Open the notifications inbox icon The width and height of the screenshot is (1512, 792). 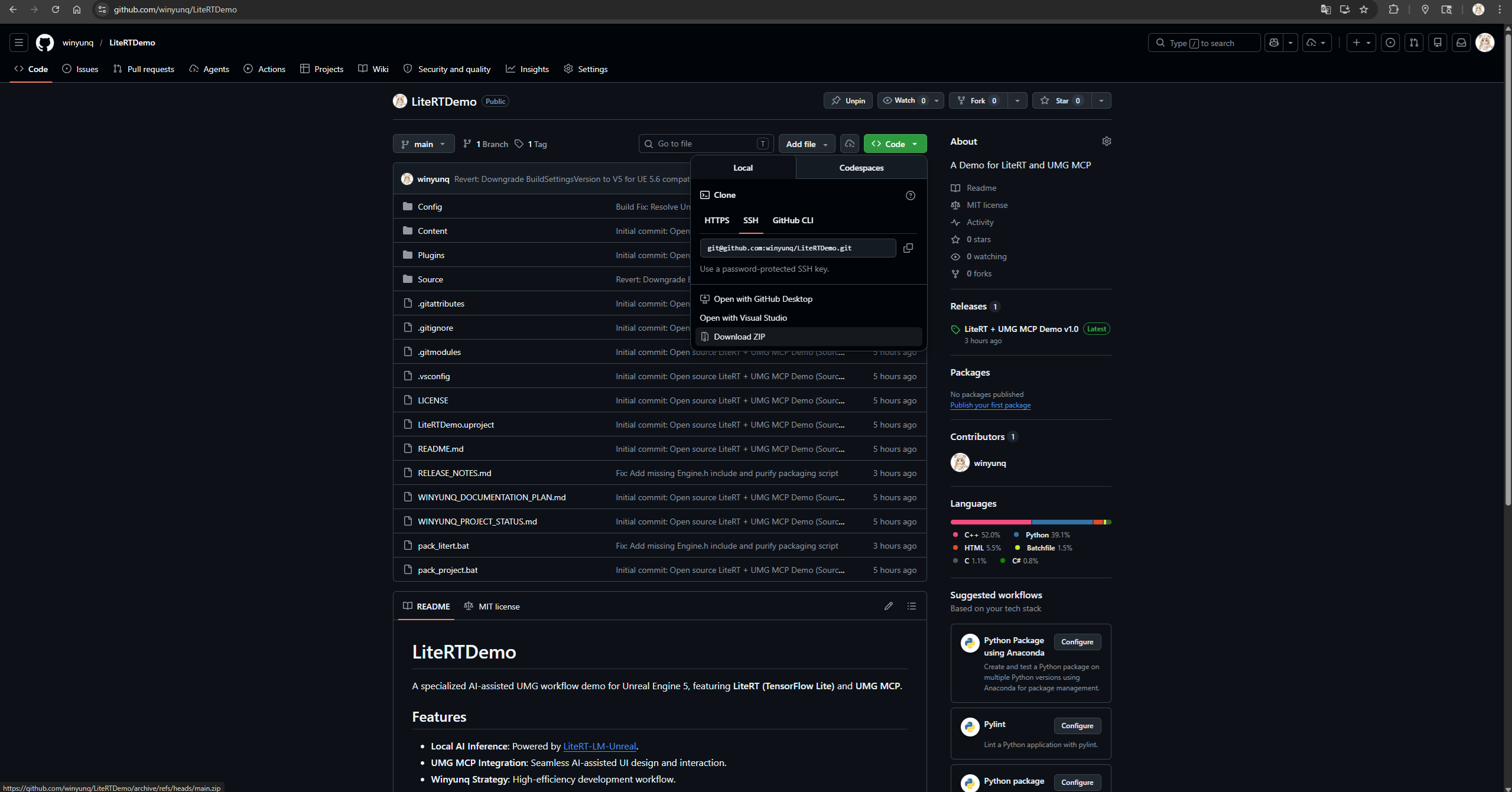(1461, 43)
